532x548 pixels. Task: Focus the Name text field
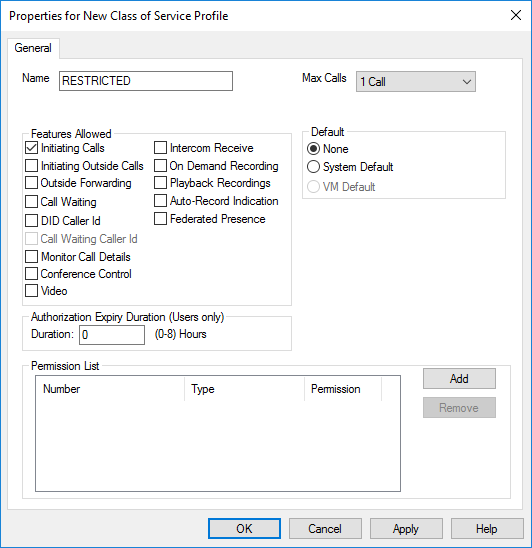click(x=146, y=81)
